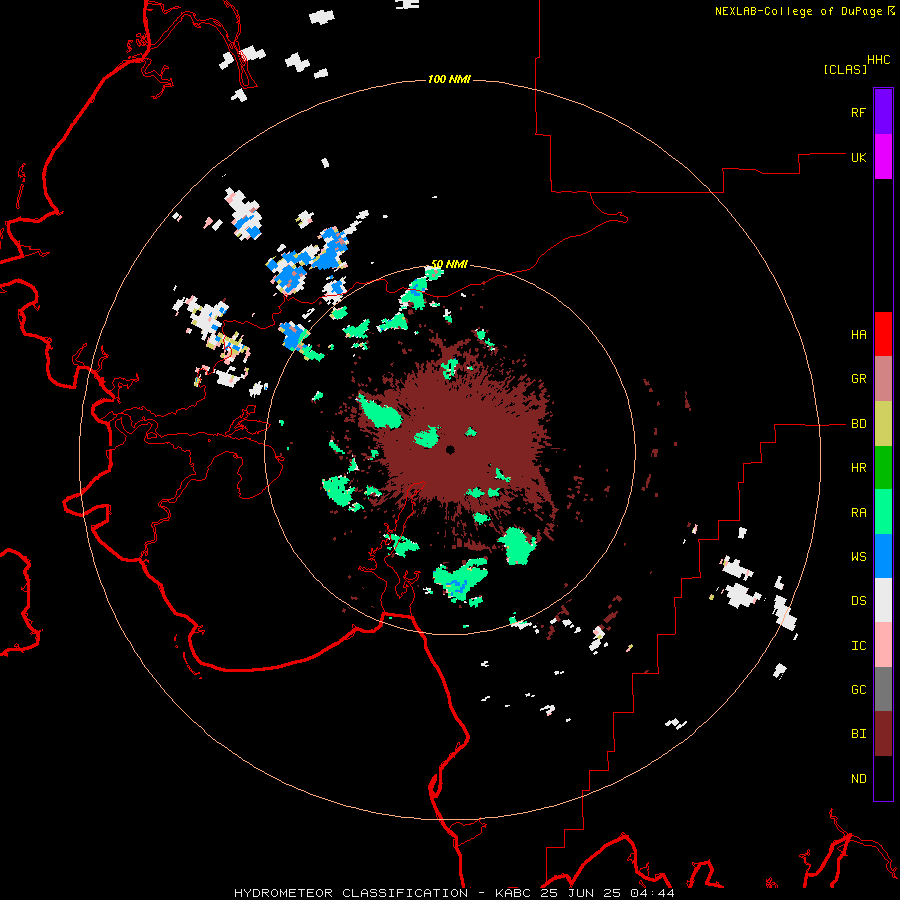Viewport: 900px width, 900px height.
Task: Click the KABC station identifier
Action: point(511,893)
